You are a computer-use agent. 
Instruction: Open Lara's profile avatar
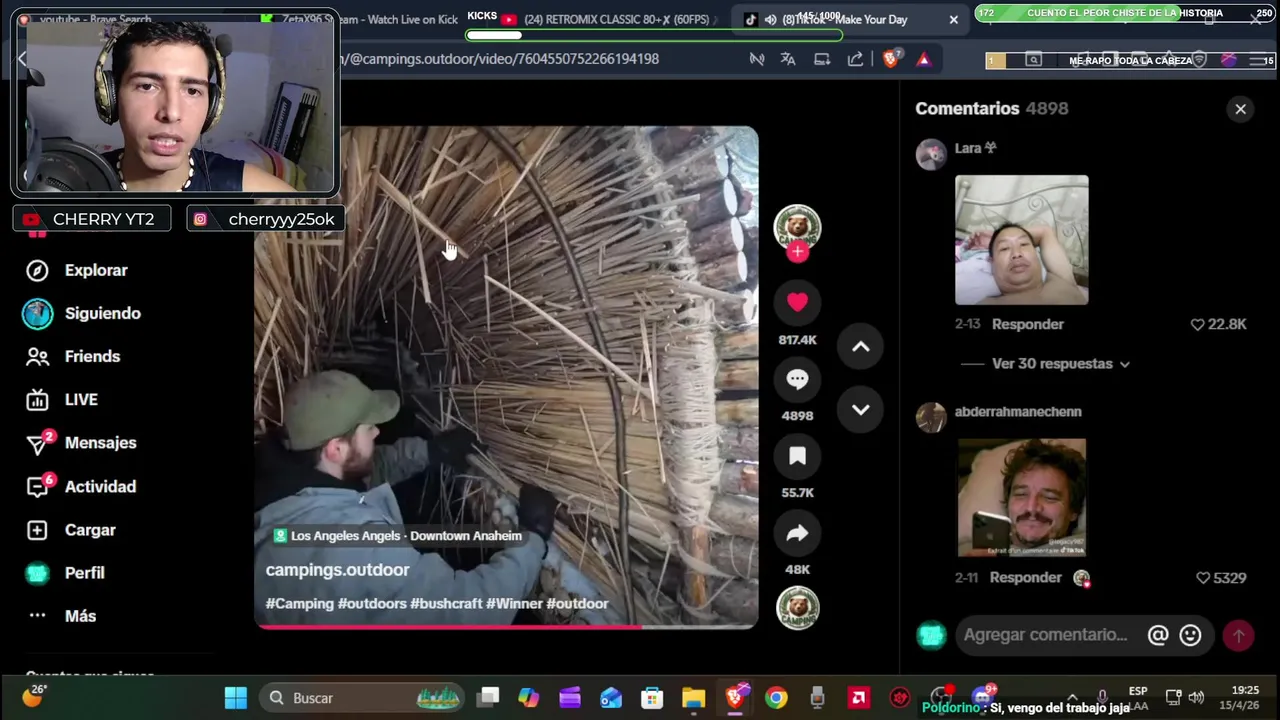pos(931,154)
